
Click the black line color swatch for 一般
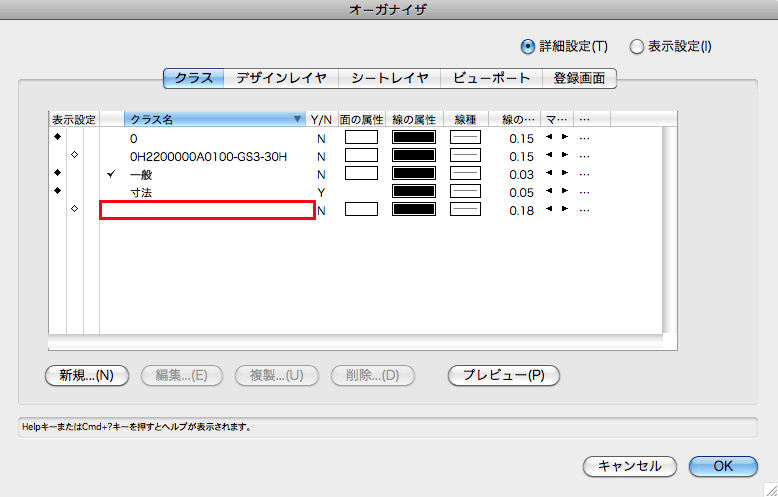pyautogui.click(x=414, y=174)
